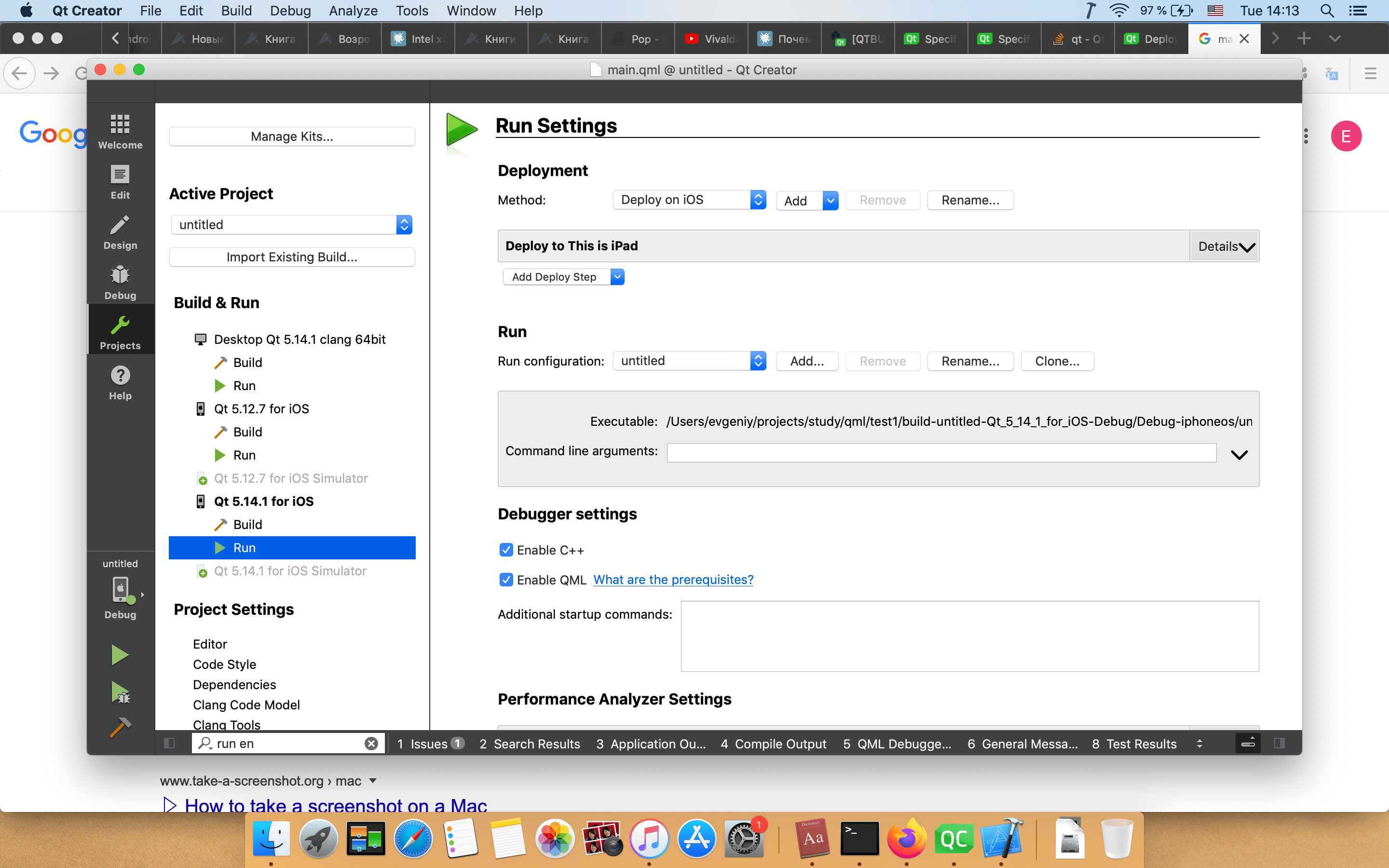Open the Tools menu
The width and height of the screenshot is (1389, 868).
[x=411, y=11]
